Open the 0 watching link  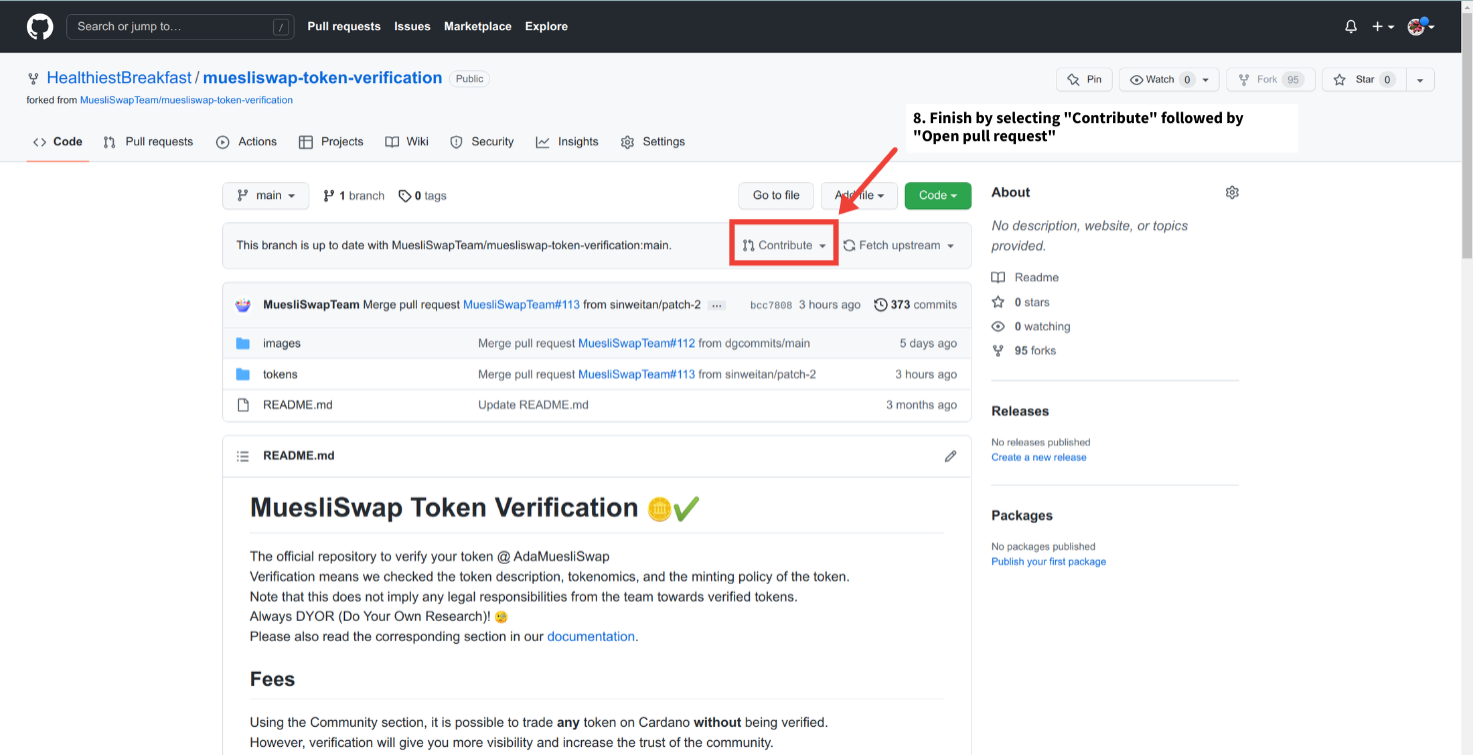click(1042, 326)
